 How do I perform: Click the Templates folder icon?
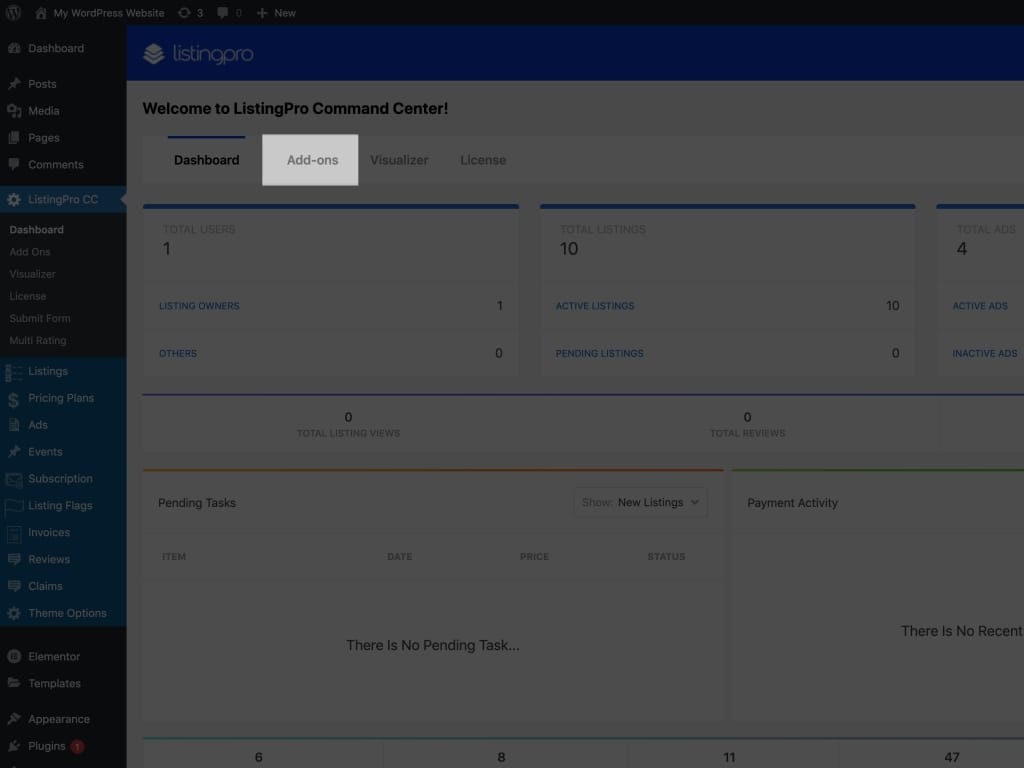point(14,683)
